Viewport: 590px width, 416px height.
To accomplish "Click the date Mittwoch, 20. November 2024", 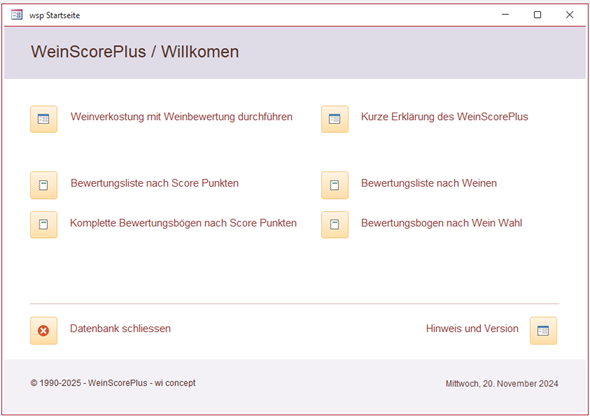I will coord(502,384).
